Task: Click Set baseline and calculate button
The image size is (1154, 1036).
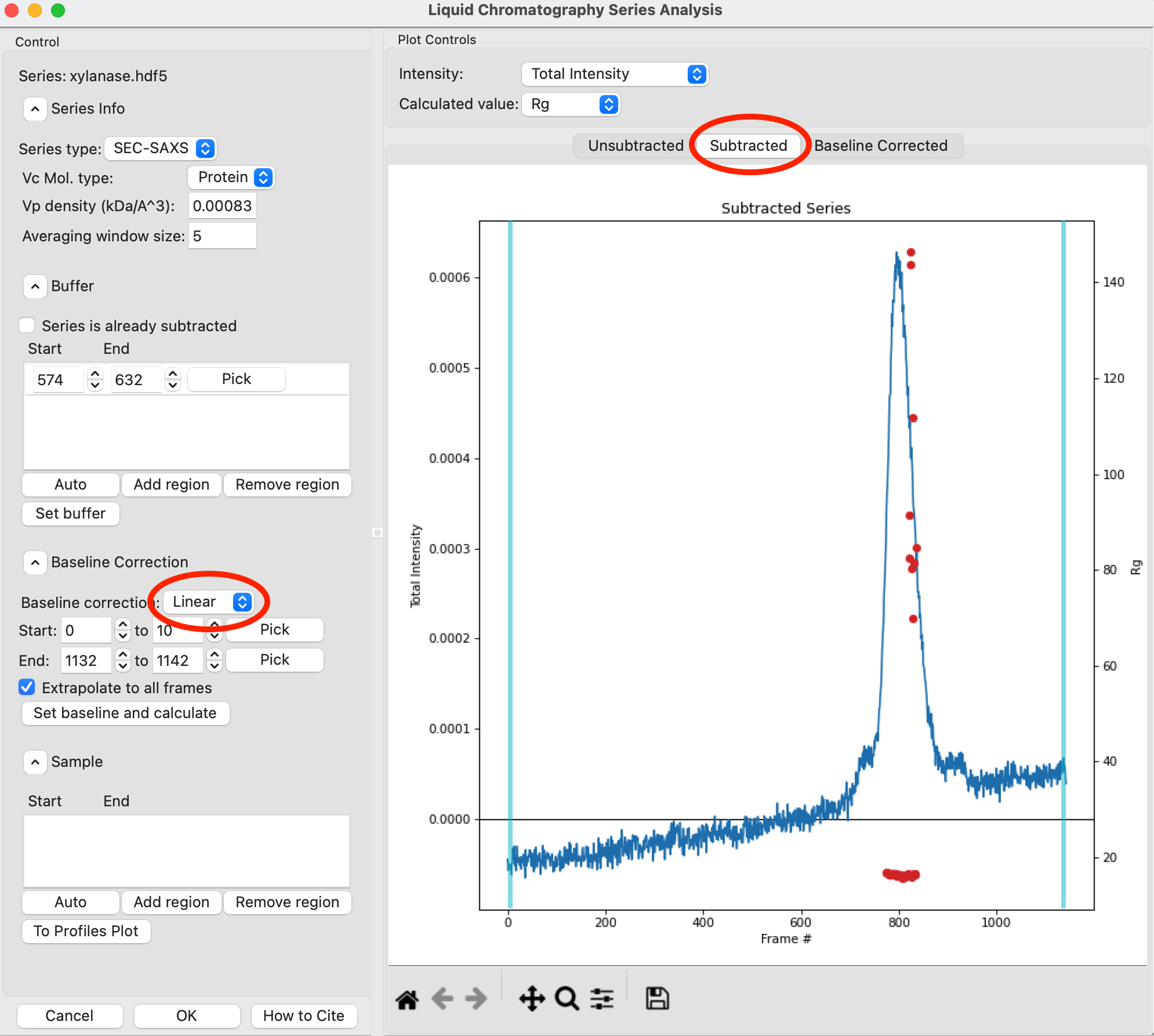Action: point(125,713)
